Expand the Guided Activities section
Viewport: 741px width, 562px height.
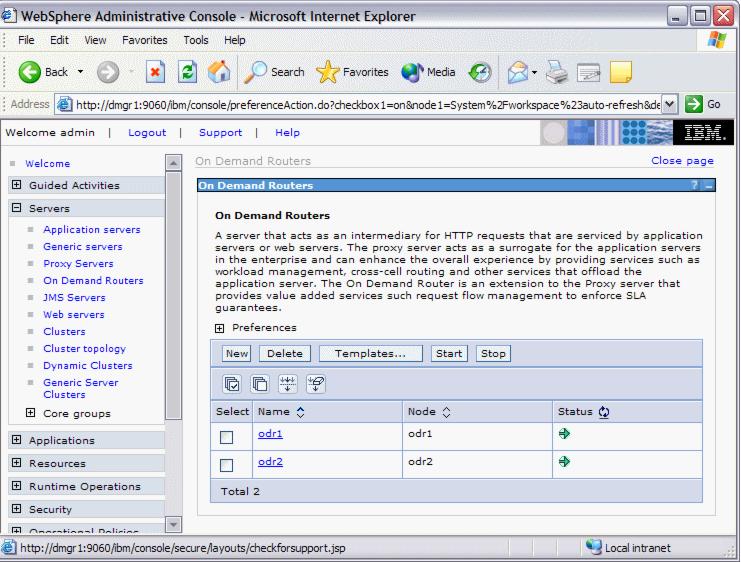point(17,185)
